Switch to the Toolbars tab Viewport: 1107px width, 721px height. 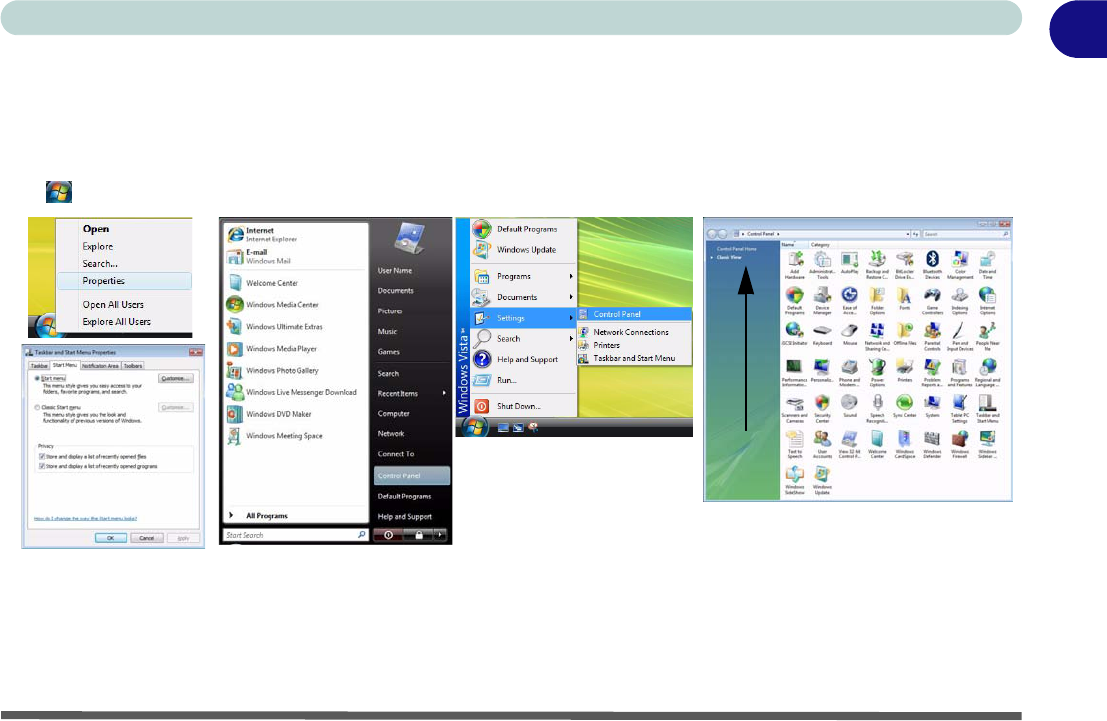tap(133, 366)
